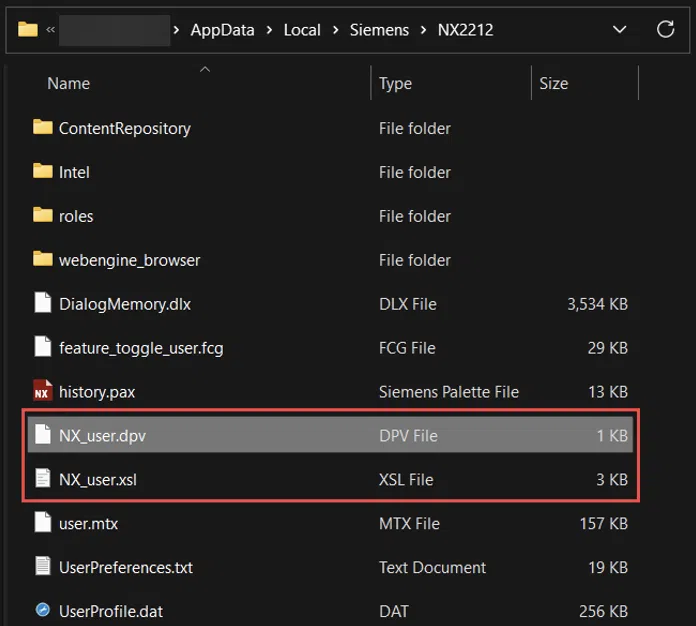Sort by Type column header
696x626 pixels.
click(x=395, y=83)
